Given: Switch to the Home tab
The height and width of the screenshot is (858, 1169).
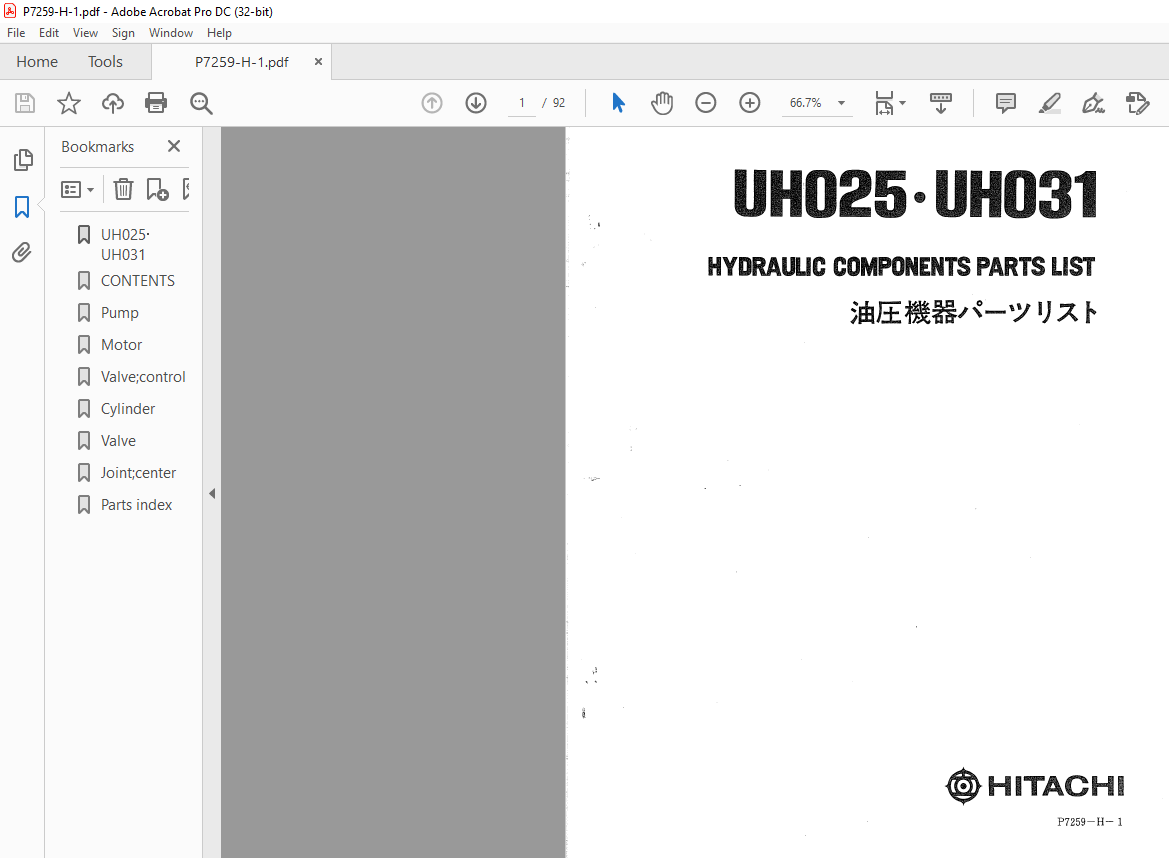Looking at the screenshot, I should (x=37, y=62).
